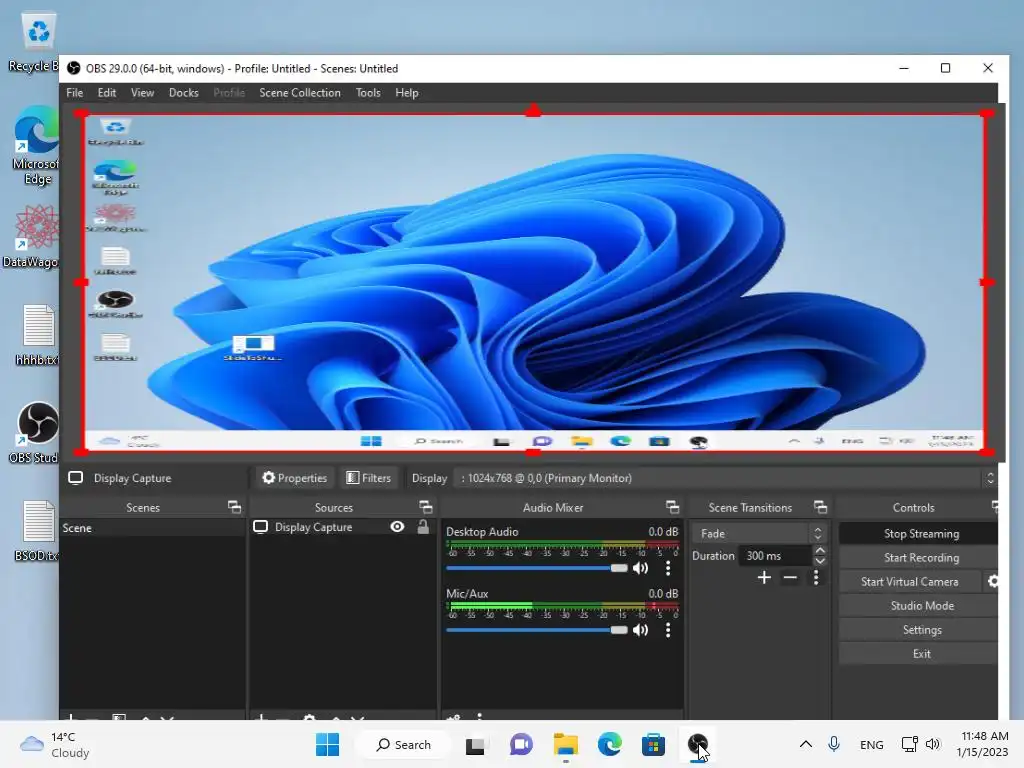Click the microphone icon in the system tray
1024x768 pixels.
[834, 744]
